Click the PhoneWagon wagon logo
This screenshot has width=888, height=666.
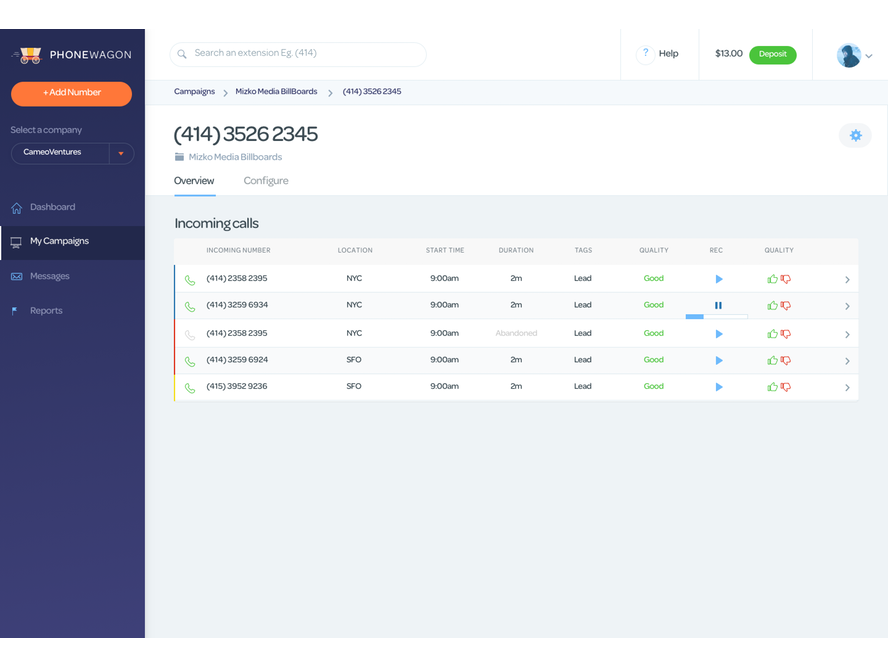click(28, 56)
